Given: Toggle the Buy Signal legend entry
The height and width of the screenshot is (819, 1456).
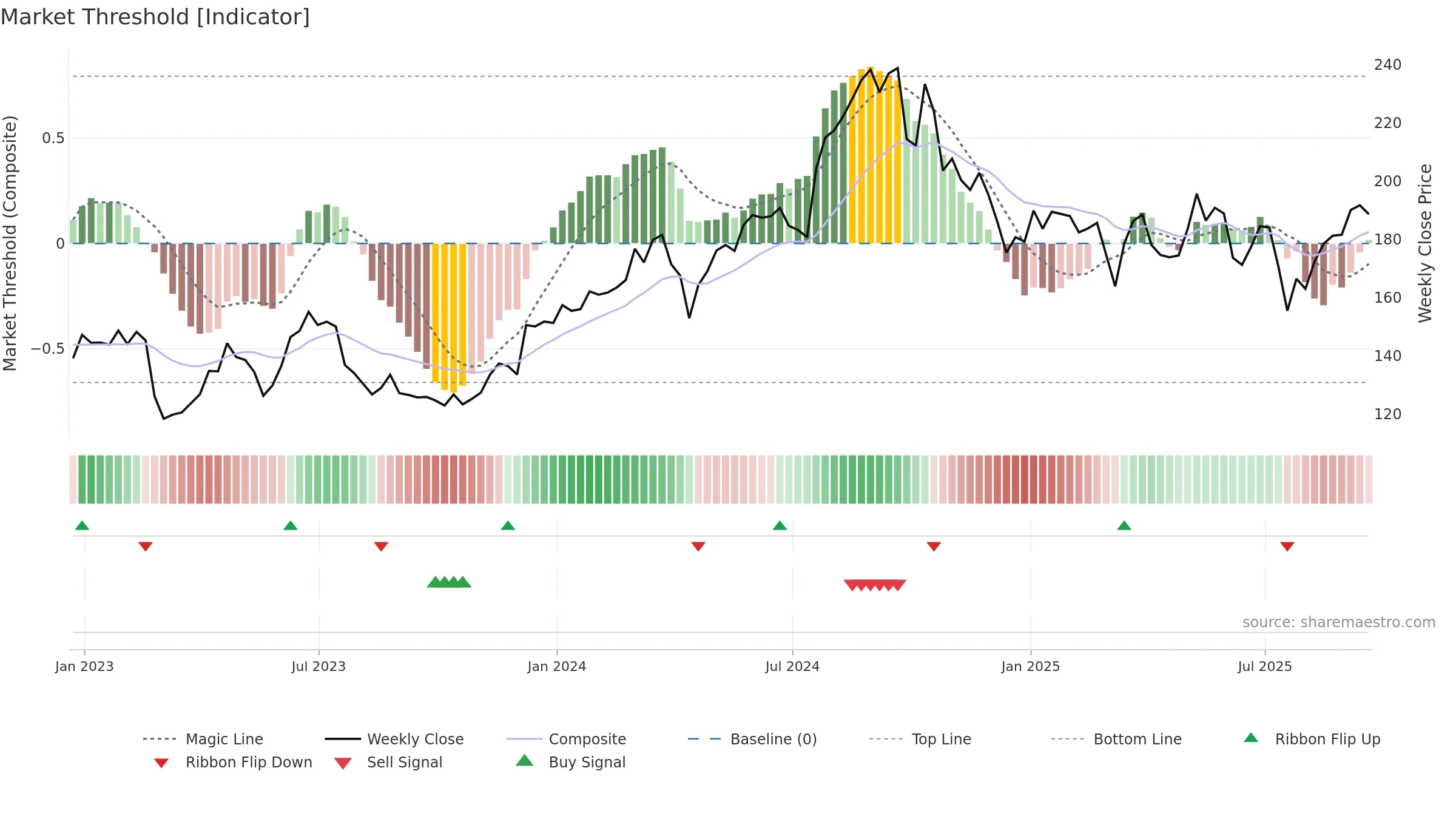Looking at the screenshot, I should point(570,762).
